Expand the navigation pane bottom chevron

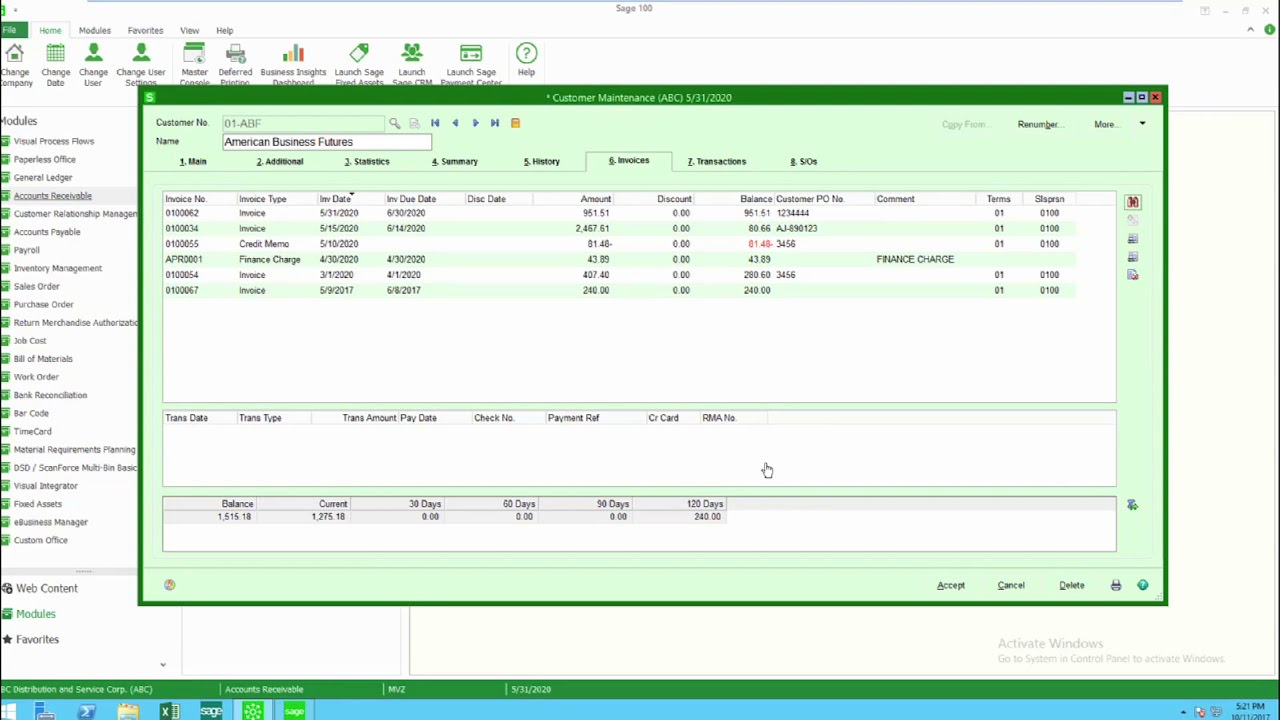[x=163, y=664]
